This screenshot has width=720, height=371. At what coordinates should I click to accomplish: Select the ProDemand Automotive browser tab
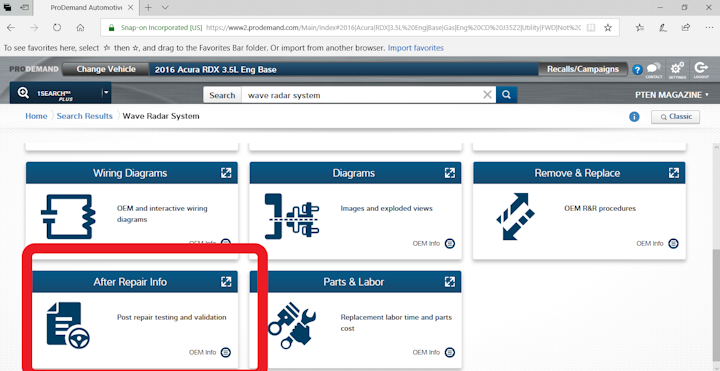point(86,7)
